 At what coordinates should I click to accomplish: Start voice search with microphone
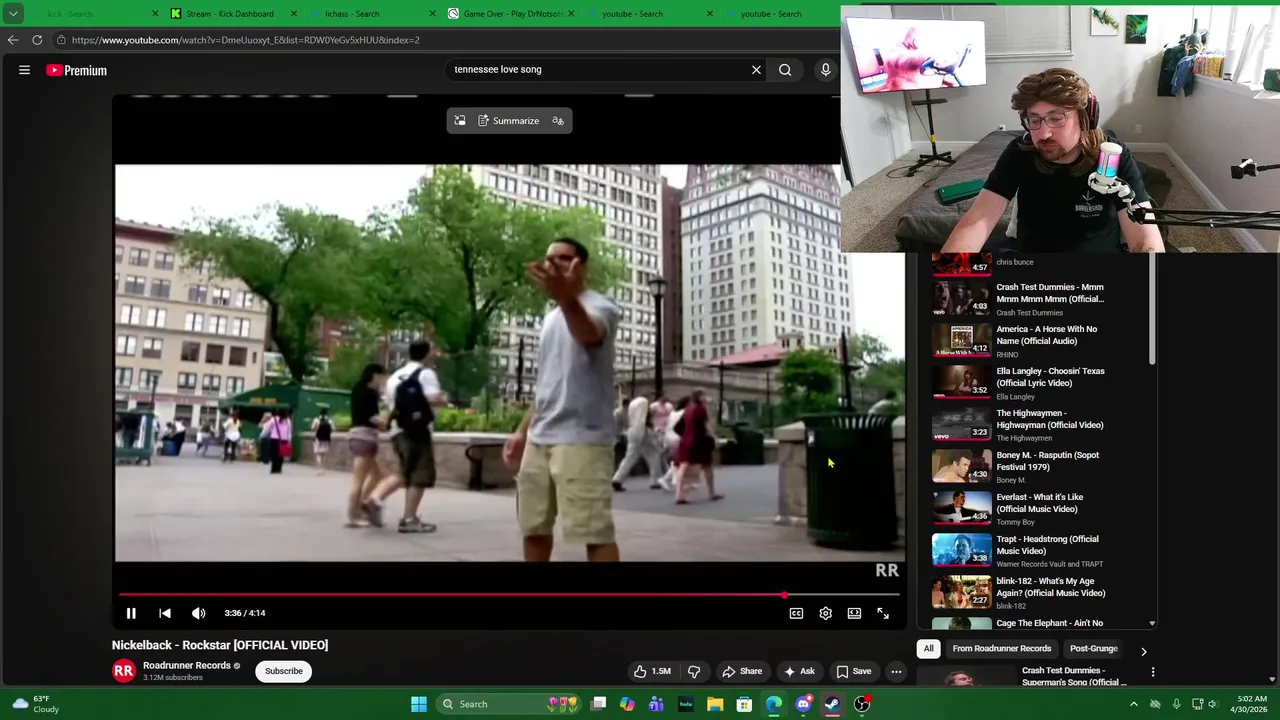826,70
